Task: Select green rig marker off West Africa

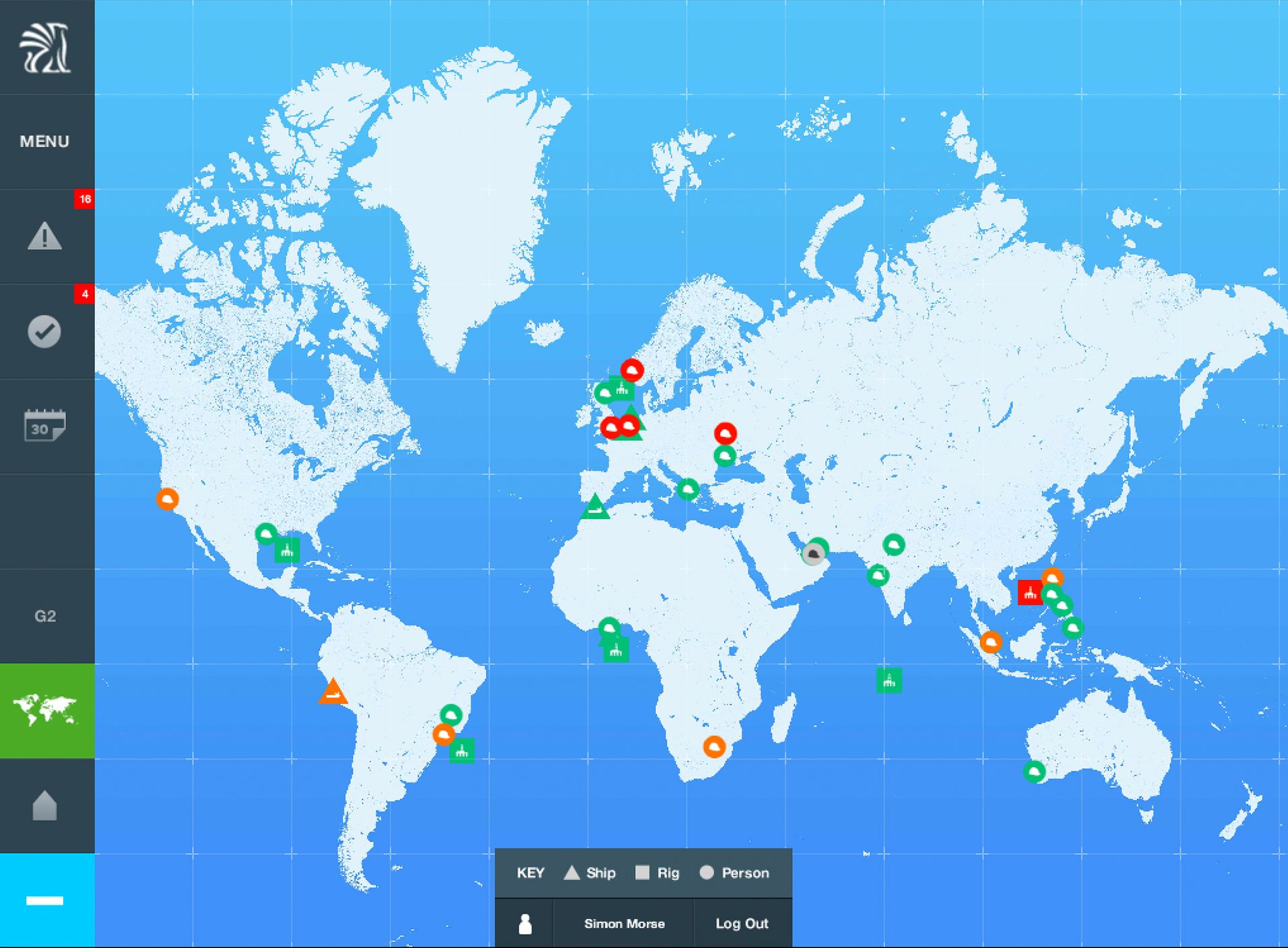Action: pyautogui.click(x=616, y=650)
